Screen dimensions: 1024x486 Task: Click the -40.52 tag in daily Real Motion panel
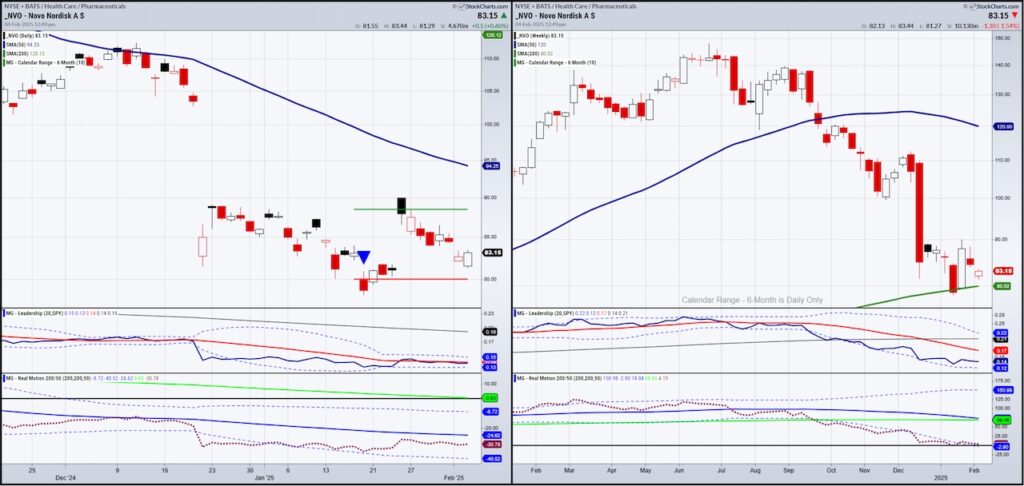(490, 459)
